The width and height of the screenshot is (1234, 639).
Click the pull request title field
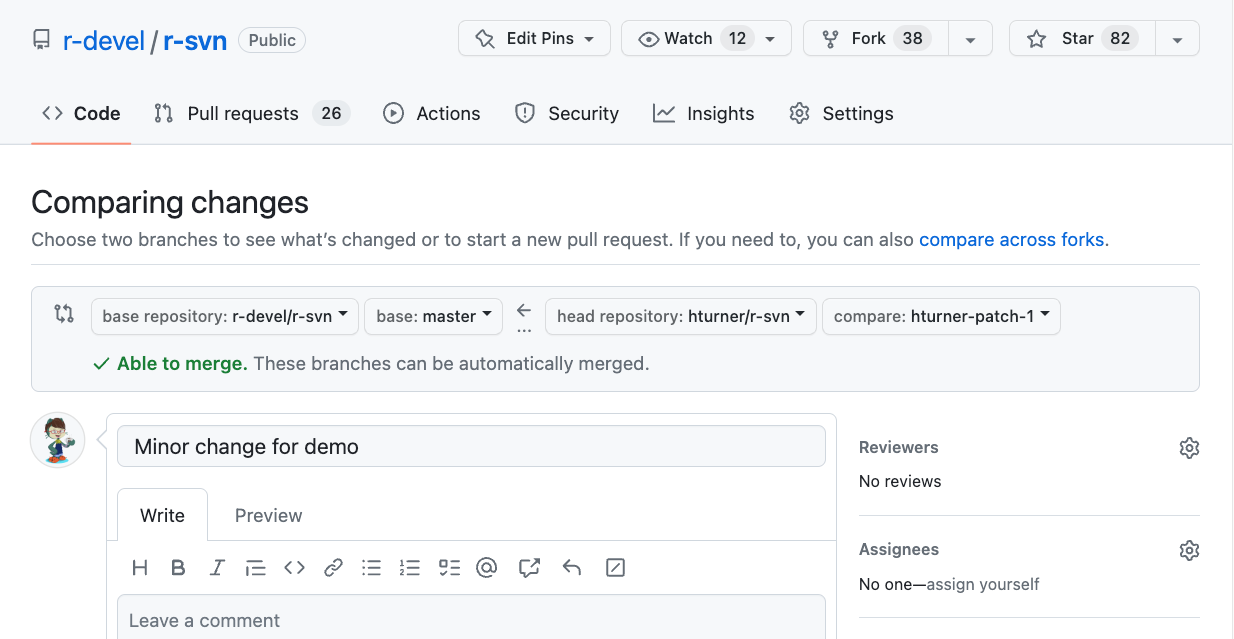(471, 447)
